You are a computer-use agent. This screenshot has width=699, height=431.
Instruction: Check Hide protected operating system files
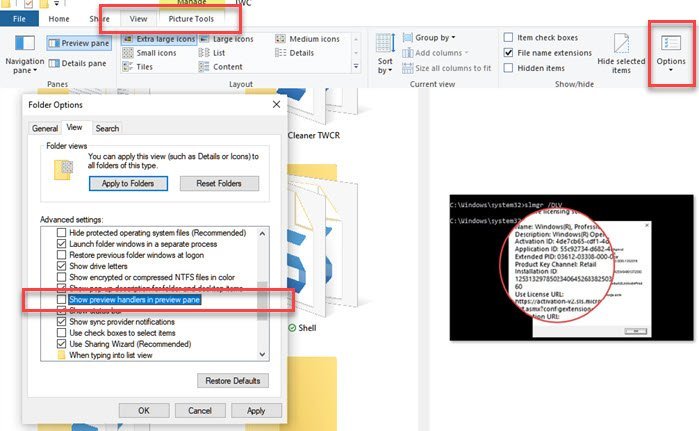pyautogui.click(x=62, y=233)
